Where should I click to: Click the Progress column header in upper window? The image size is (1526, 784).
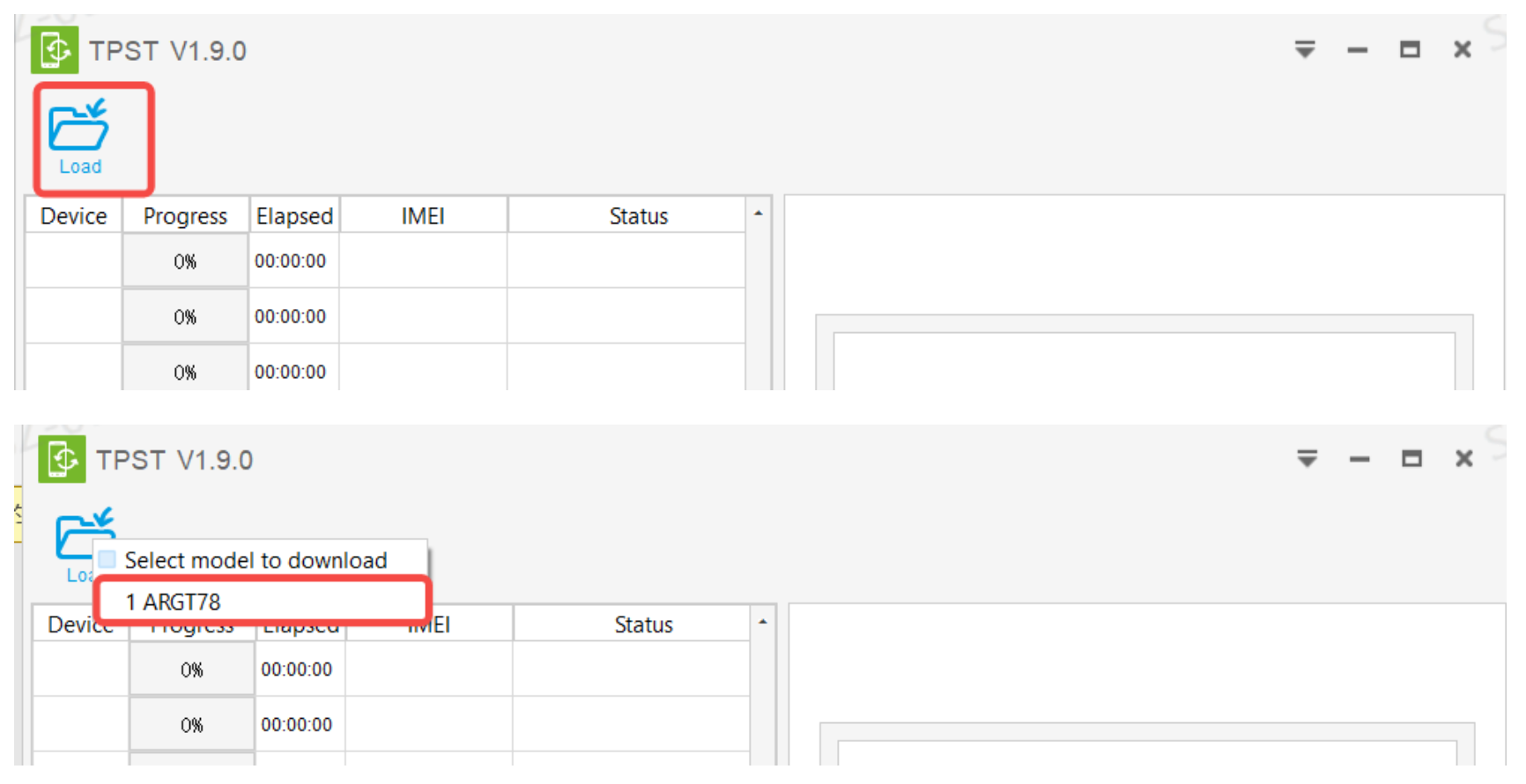[185, 216]
